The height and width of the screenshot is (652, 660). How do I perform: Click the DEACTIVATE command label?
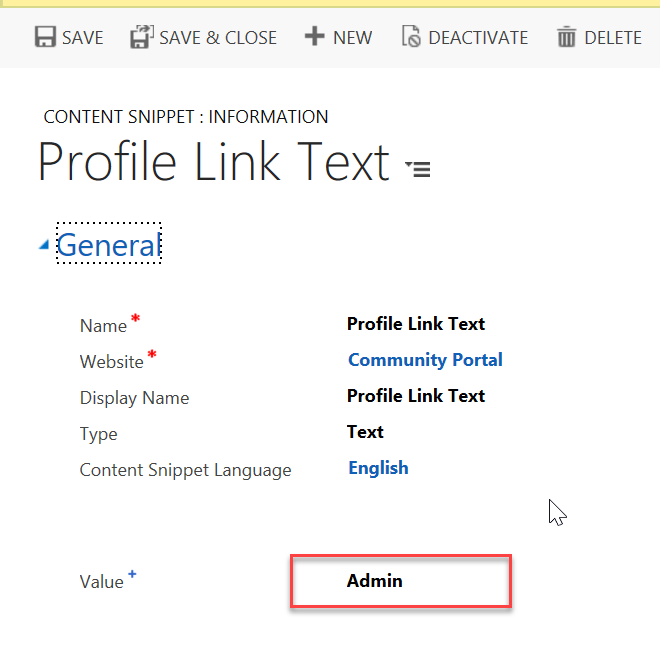(478, 38)
